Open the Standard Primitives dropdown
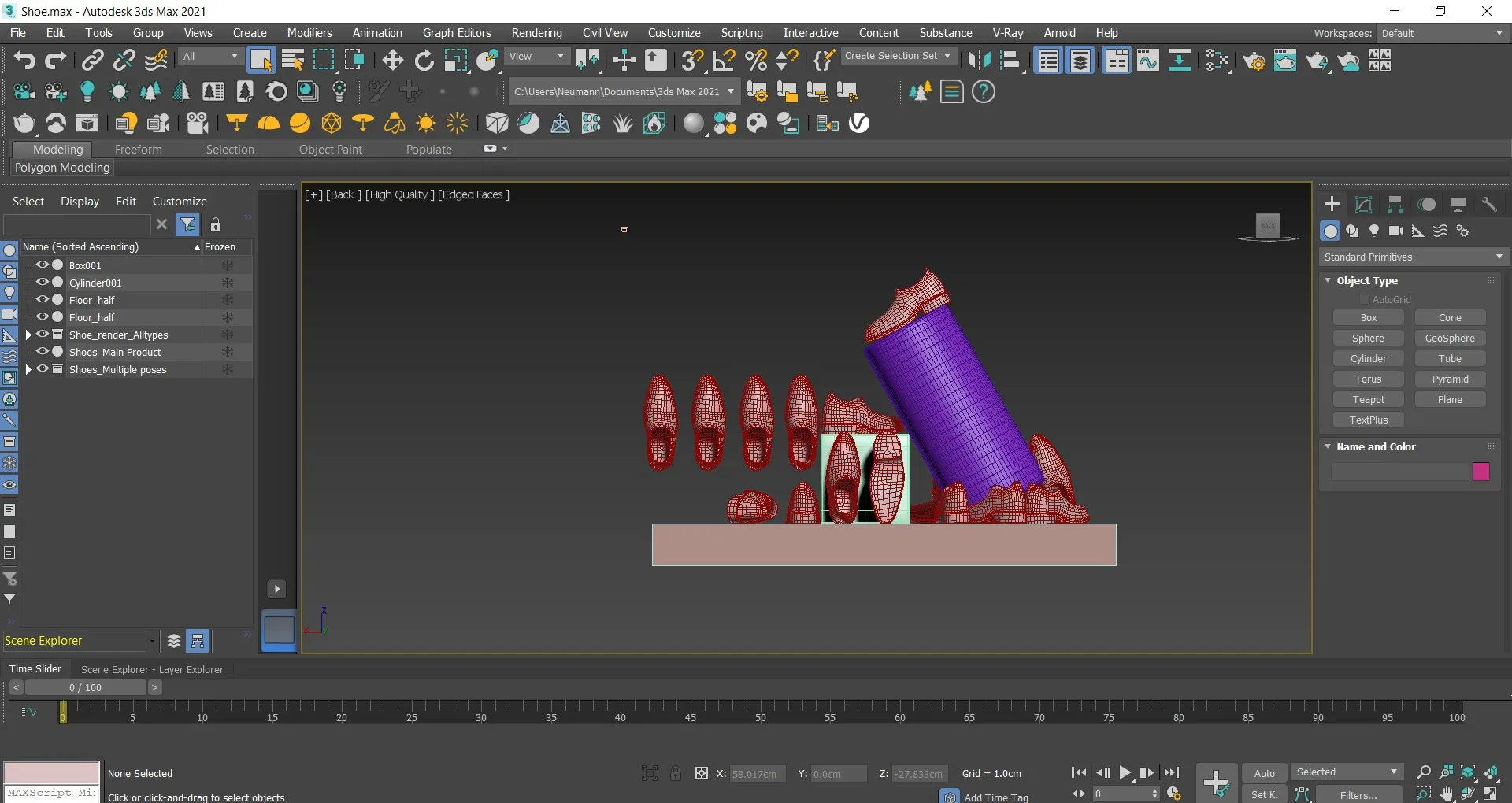 (x=1414, y=257)
